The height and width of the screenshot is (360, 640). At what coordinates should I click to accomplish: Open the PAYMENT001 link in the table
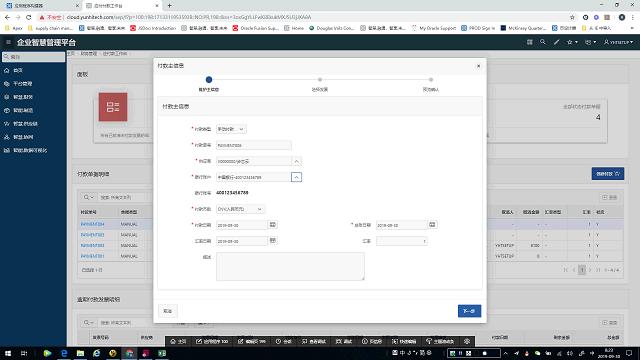pos(92,256)
